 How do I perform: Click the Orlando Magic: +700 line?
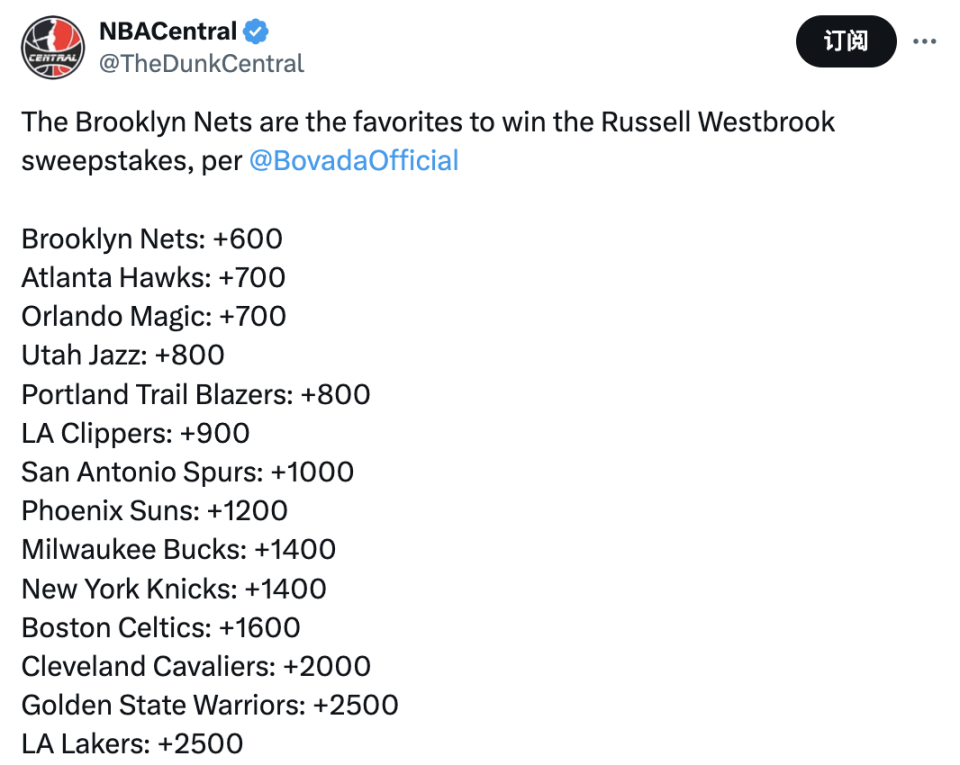[x=154, y=316]
